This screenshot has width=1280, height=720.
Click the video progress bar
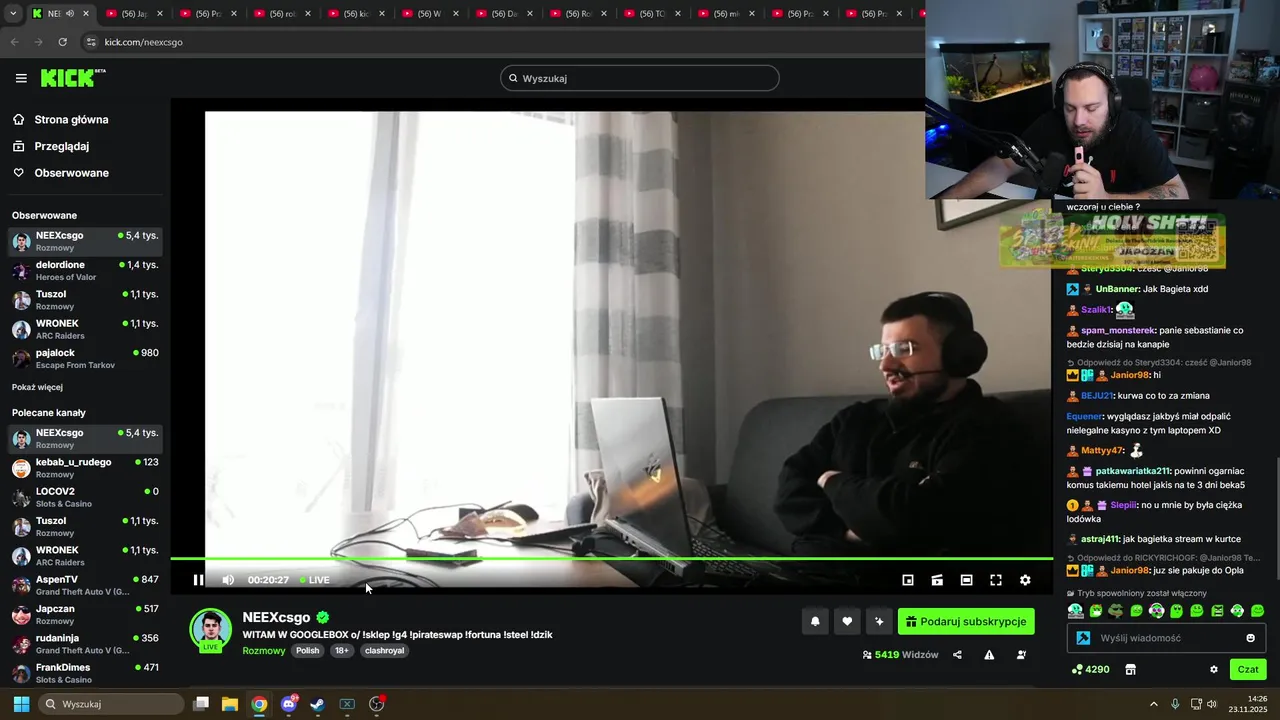pyautogui.click(x=611, y=559)
